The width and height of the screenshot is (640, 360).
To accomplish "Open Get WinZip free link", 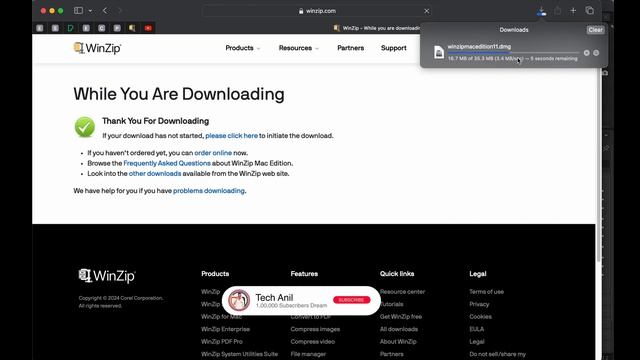I will (401, 317).
